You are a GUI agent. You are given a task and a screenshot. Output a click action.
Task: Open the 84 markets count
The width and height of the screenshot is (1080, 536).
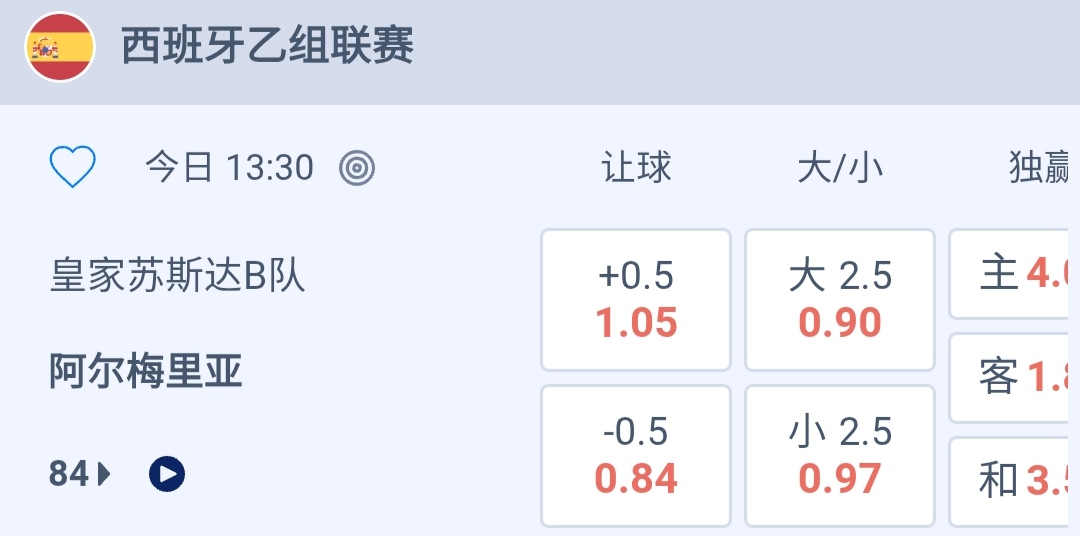click(70, 473)
